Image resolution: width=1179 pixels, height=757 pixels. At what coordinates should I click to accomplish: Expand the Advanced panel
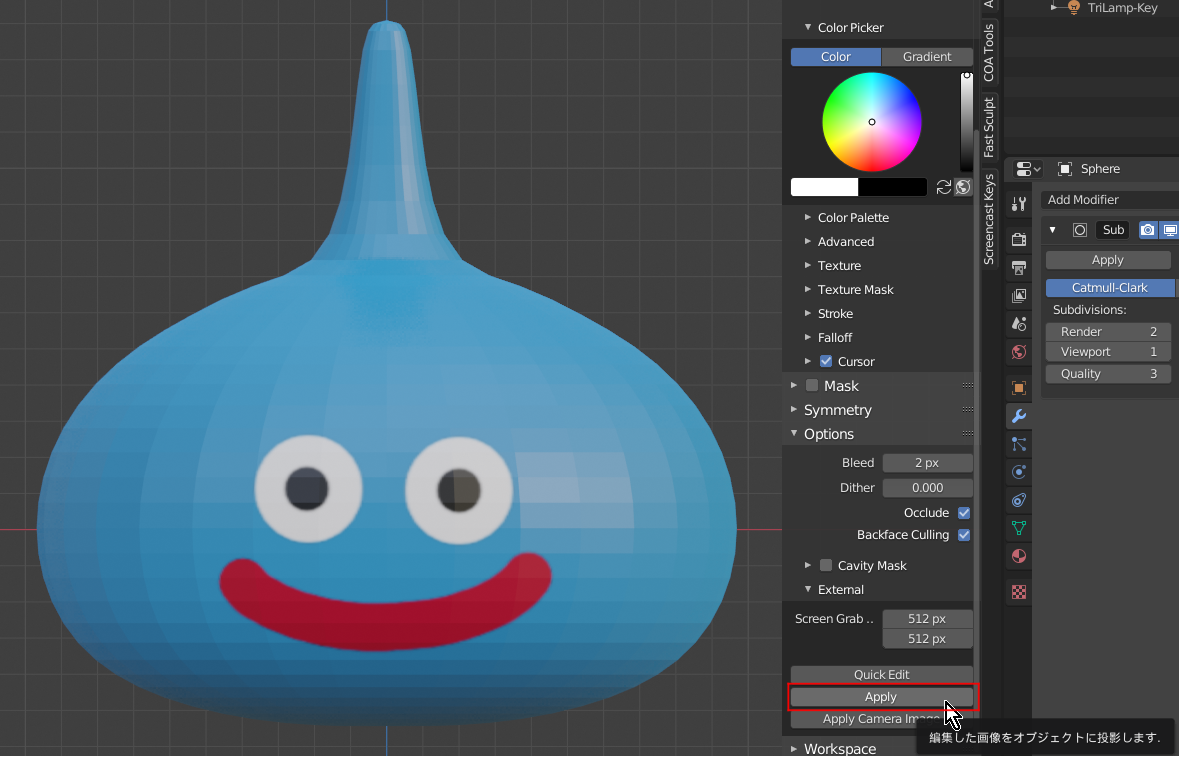click(808, 241)
